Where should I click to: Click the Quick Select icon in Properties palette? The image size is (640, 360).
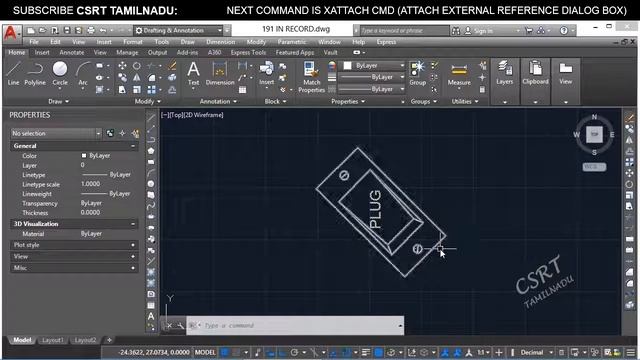click(x=135, y=133)
